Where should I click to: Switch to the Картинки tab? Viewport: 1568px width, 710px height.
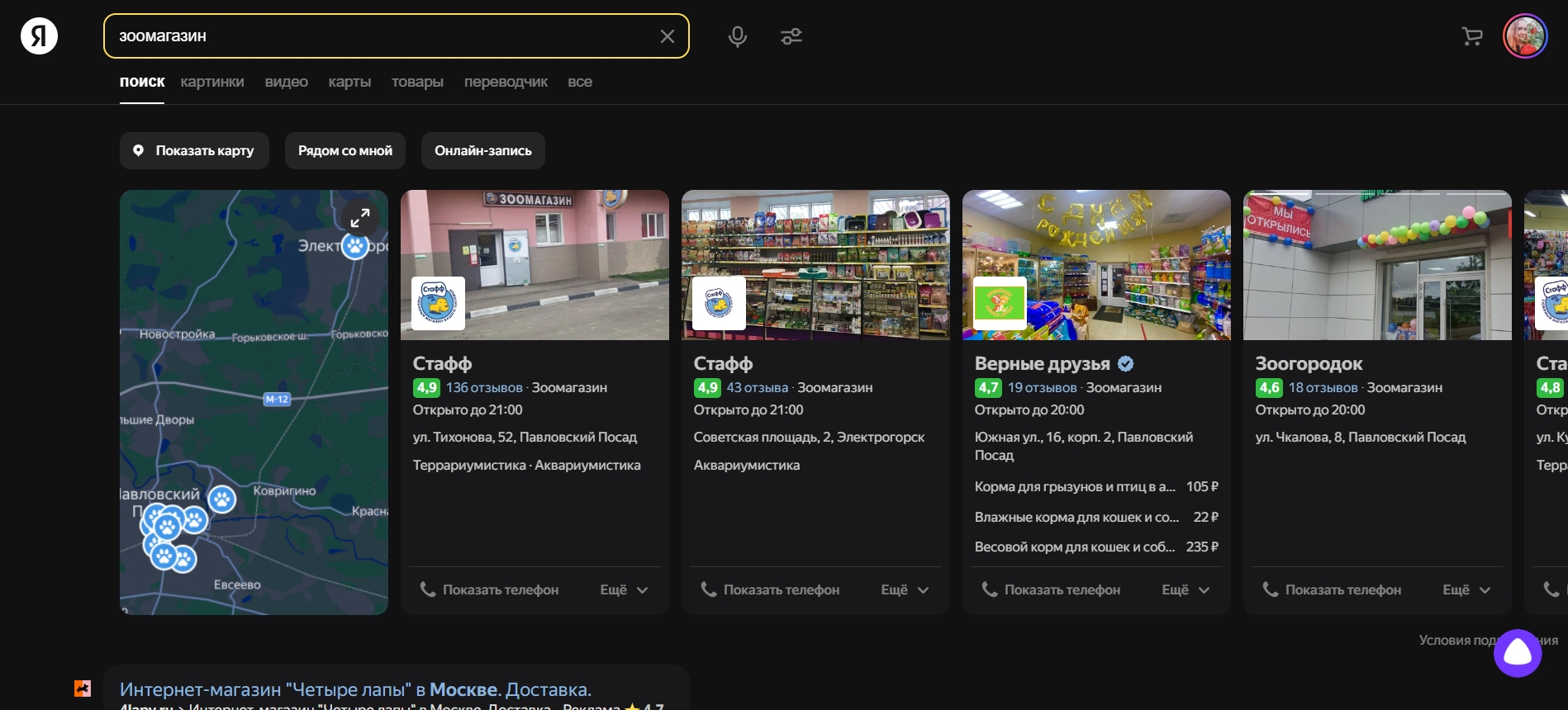212,82
